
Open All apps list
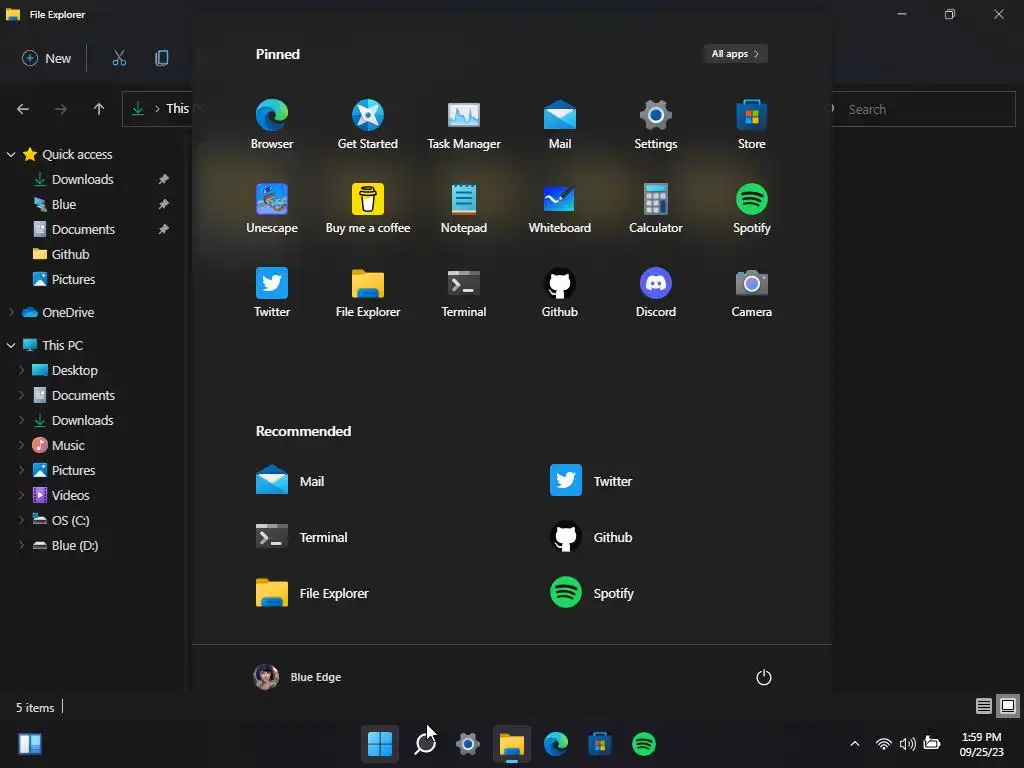(x=735, y=54)
